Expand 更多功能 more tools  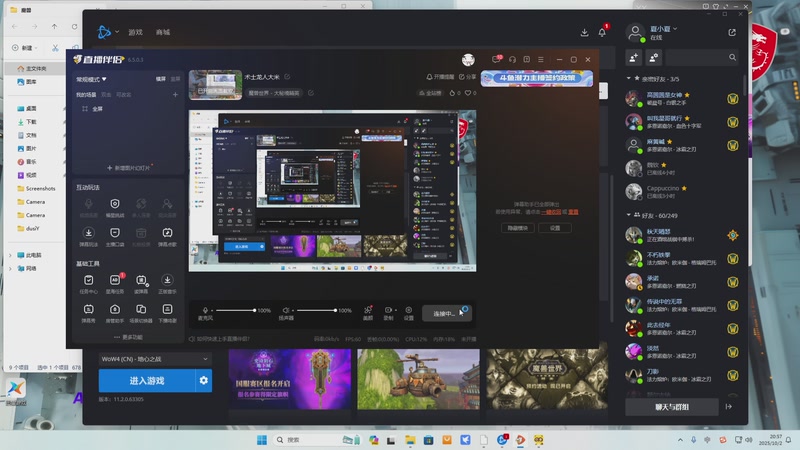[128, 337]
